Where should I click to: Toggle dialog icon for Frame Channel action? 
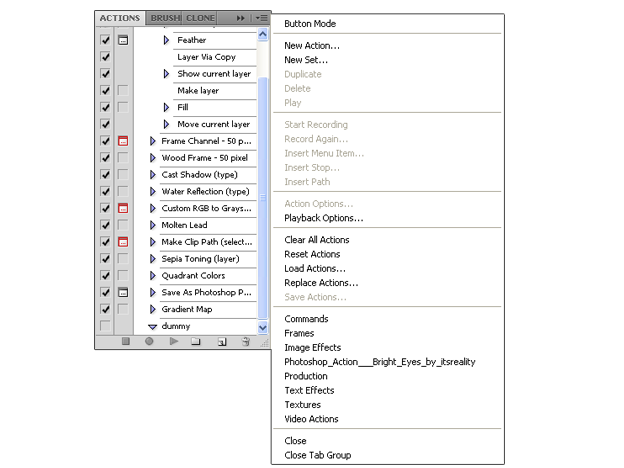pos(123,141)
